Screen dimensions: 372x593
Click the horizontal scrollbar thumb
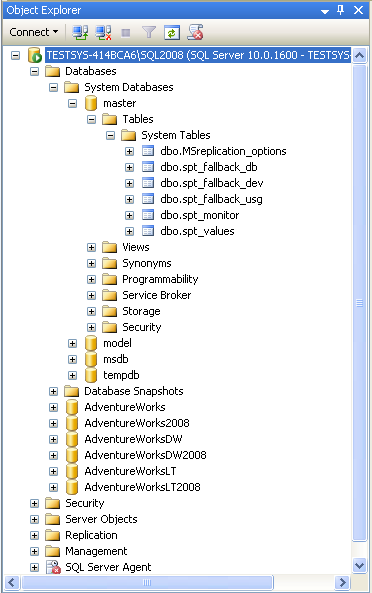[147, 582]
